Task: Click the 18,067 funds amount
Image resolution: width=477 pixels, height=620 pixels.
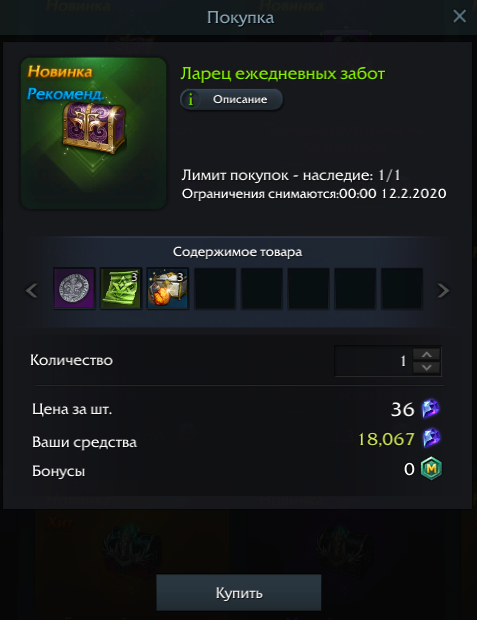Action: coord(386,439)
